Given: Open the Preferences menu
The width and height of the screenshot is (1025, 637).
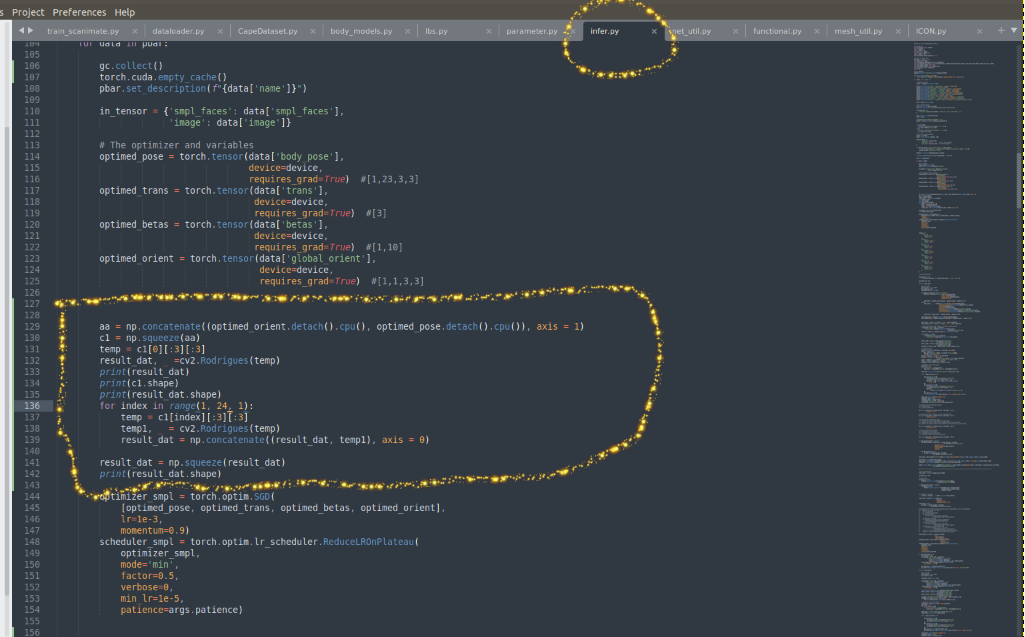Looking at the screenshot, I should [x=79, y=12].
